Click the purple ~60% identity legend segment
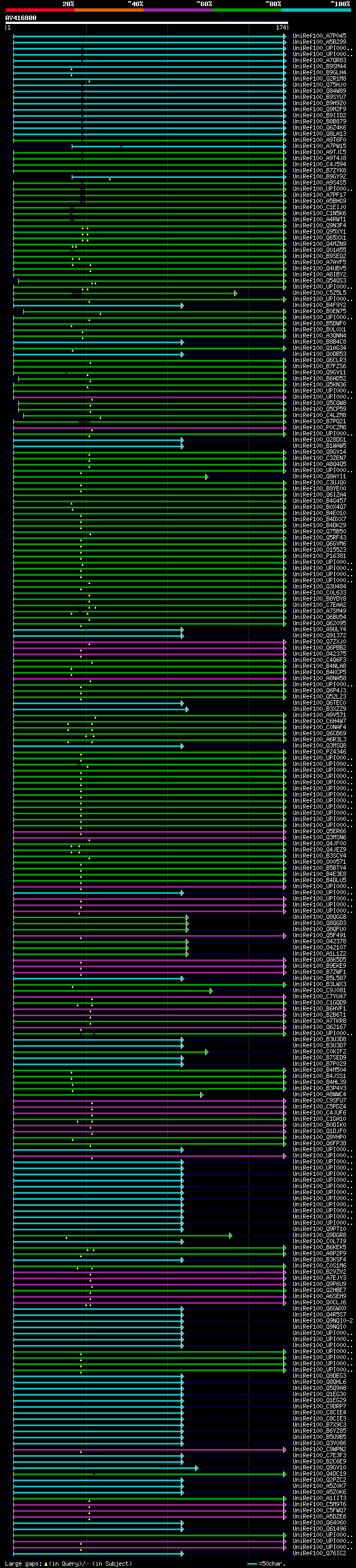The width and height of the screenshot is (356, 1568). (x=179, y=10)
